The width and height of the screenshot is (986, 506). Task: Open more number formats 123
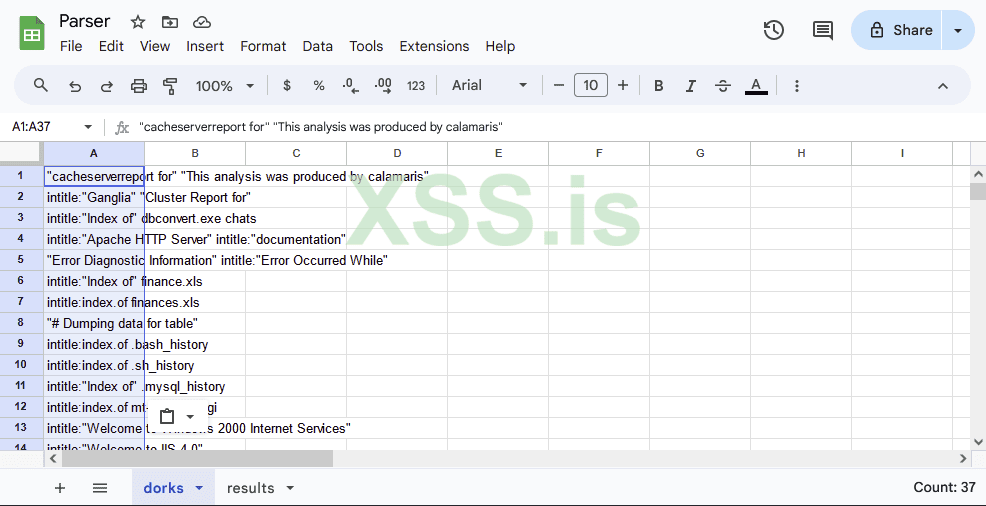click(x=416, y=85)
